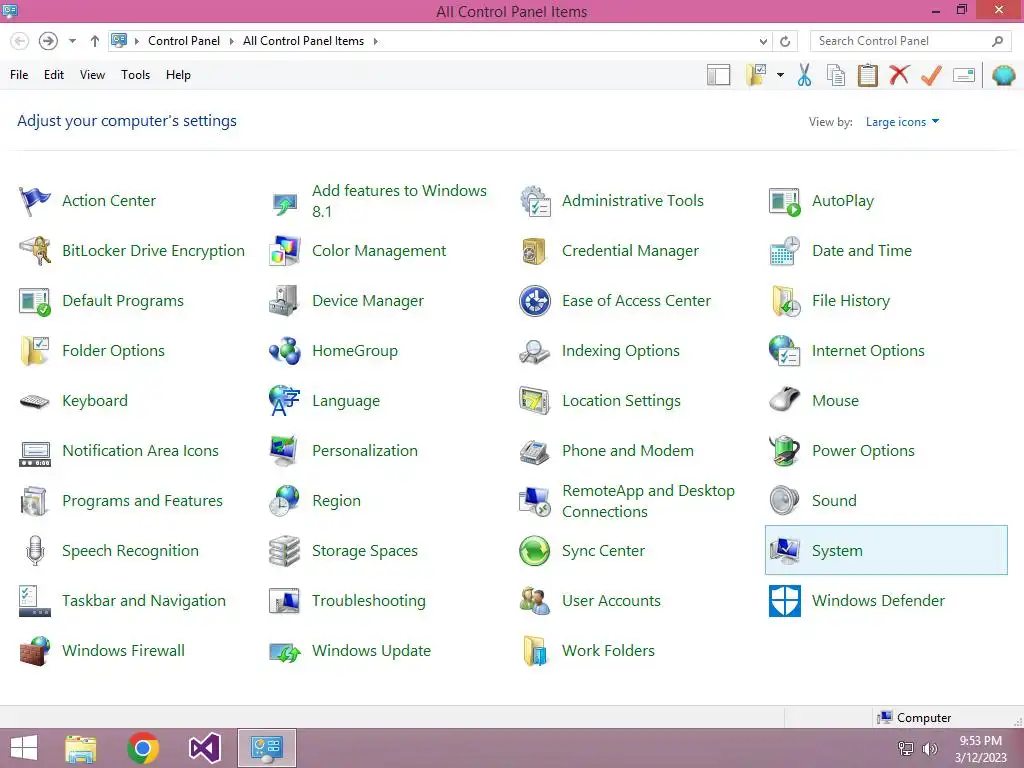Image resolution: width=1024 pixels, height=768 pixels.
Task: Open the Action Center flag icon
Action: point(35,200)
